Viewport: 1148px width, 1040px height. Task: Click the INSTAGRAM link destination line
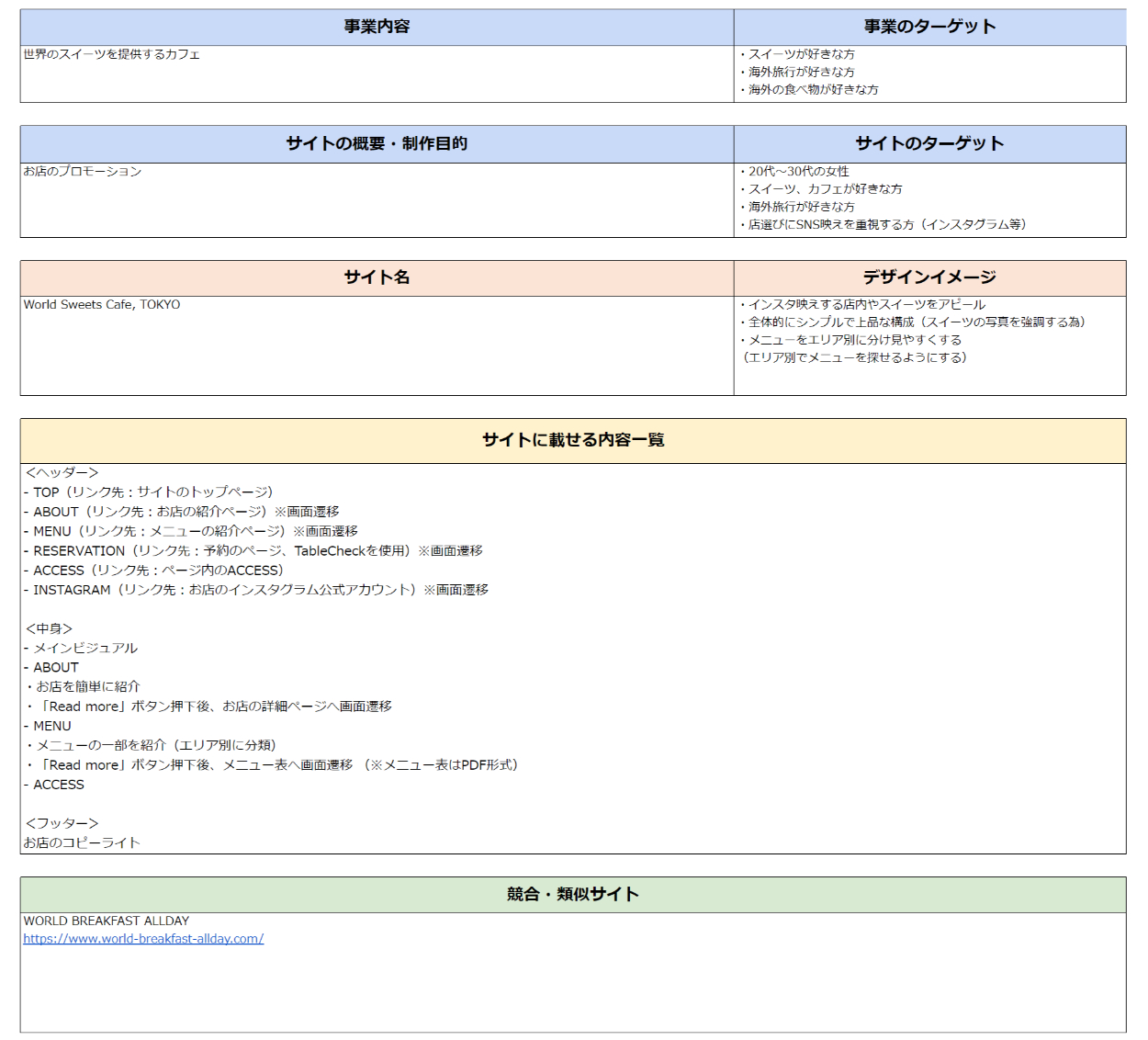click(x=256, y=590)
